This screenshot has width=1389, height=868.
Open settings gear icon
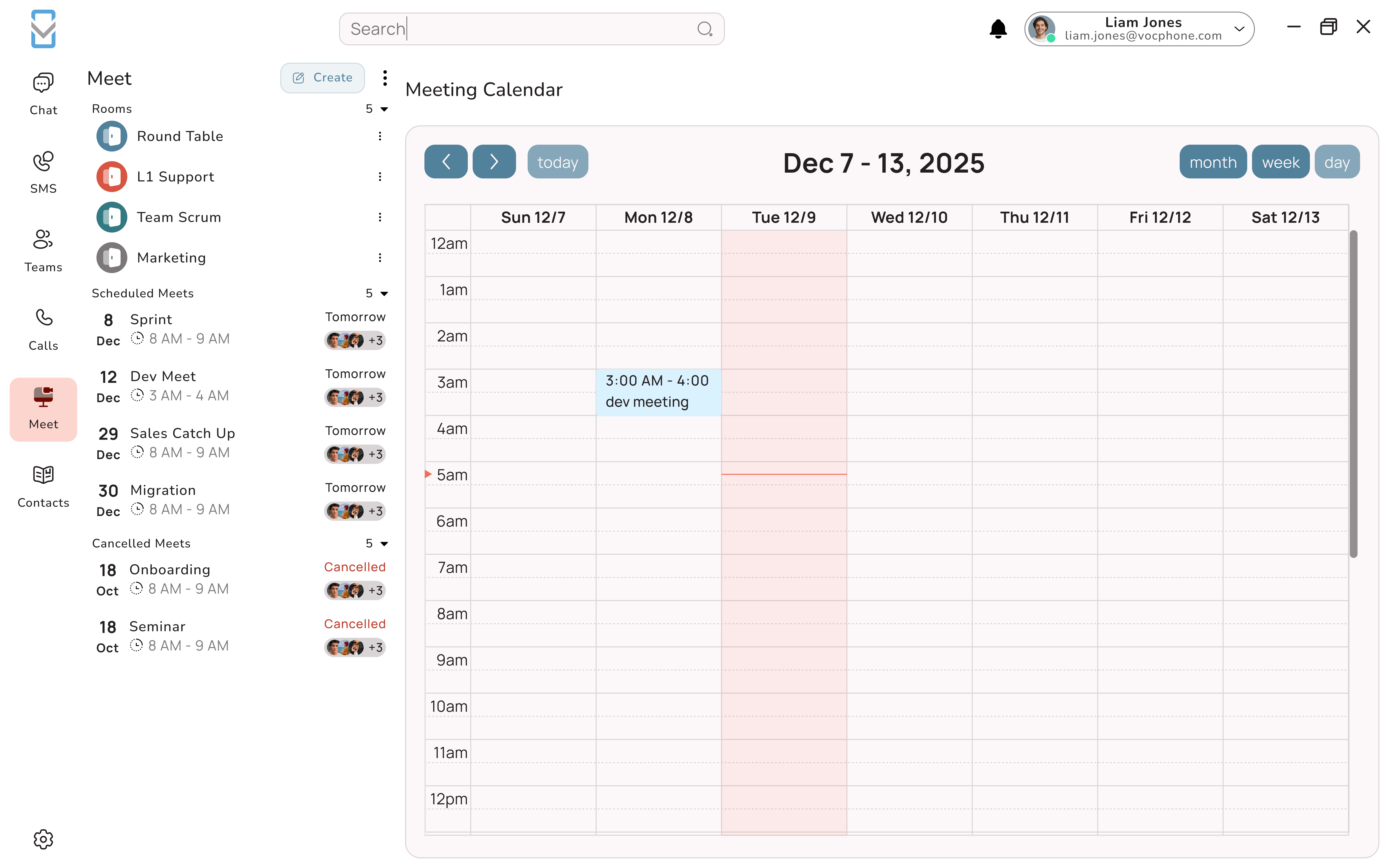coord(43,839)
